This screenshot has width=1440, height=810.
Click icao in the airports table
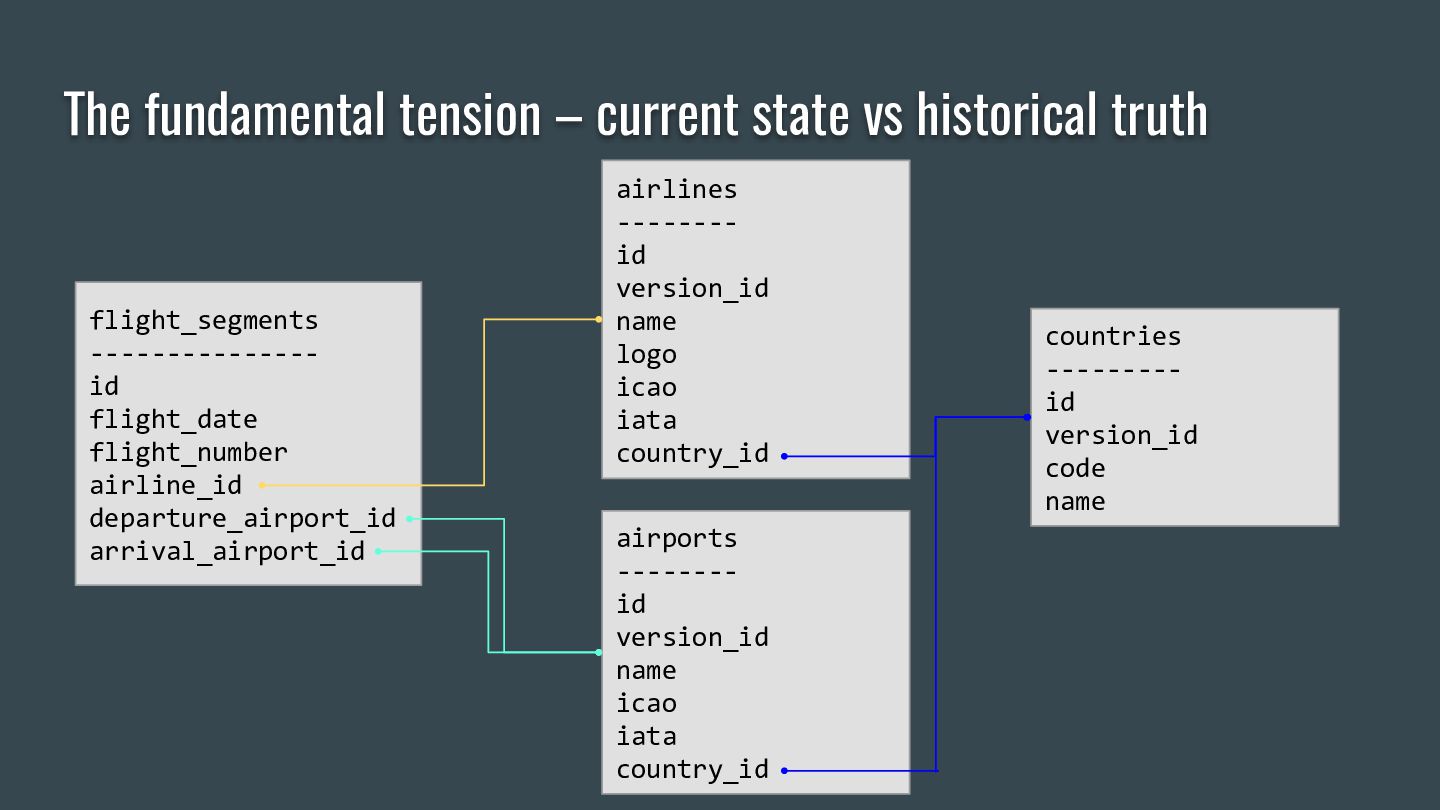(x=646, y=704)
